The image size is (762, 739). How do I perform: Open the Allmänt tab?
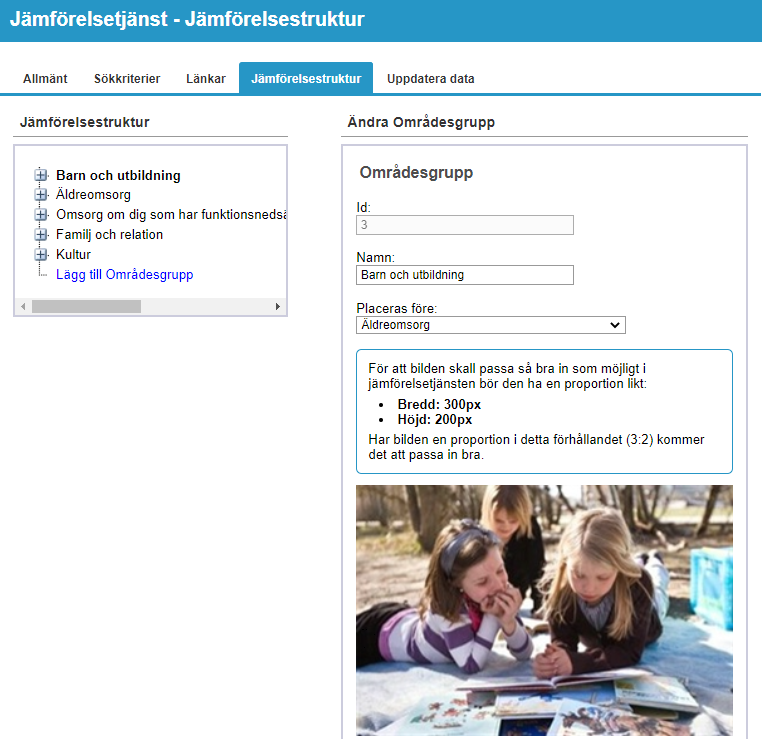45,79
